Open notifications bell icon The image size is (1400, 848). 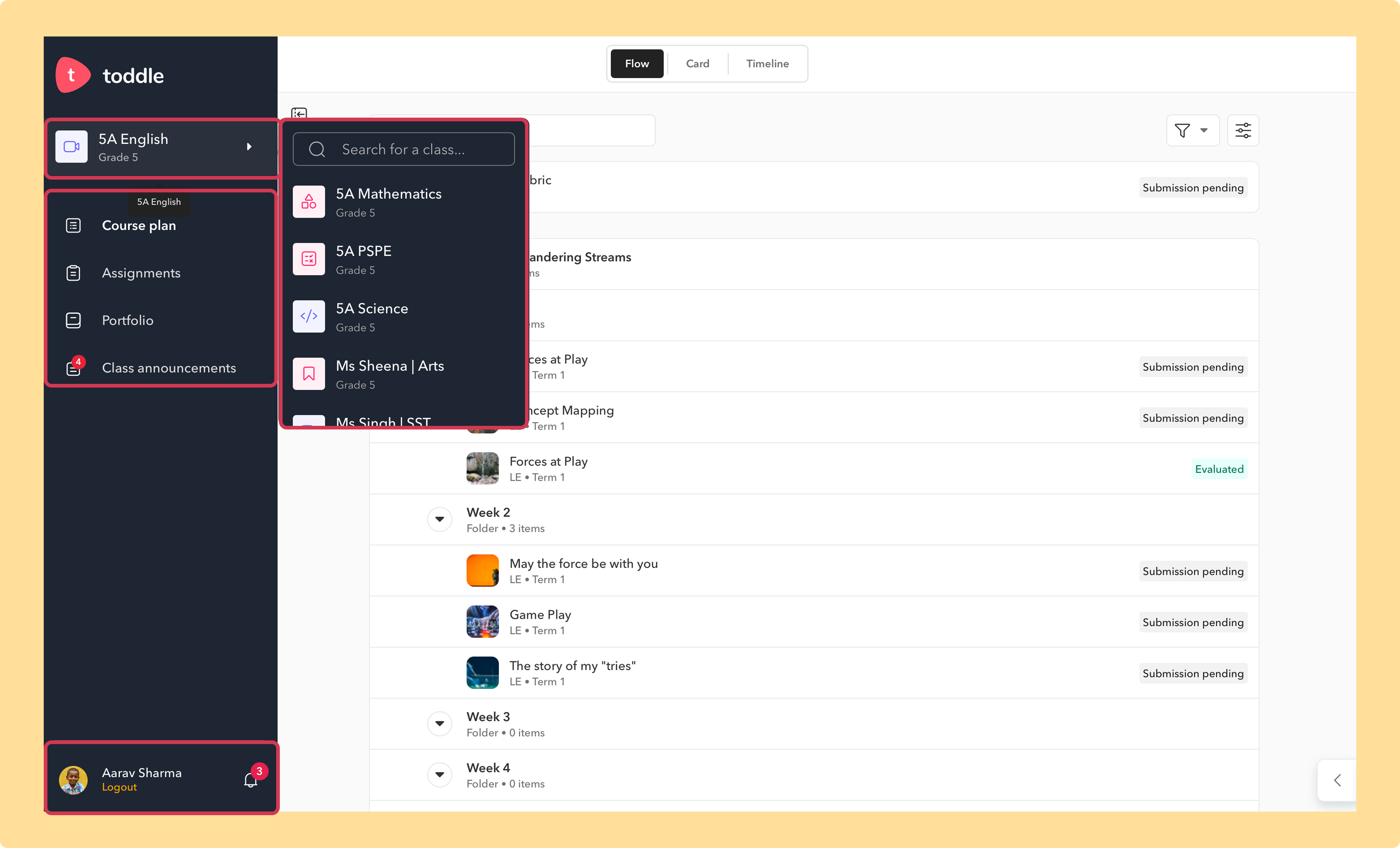point(251,780)
